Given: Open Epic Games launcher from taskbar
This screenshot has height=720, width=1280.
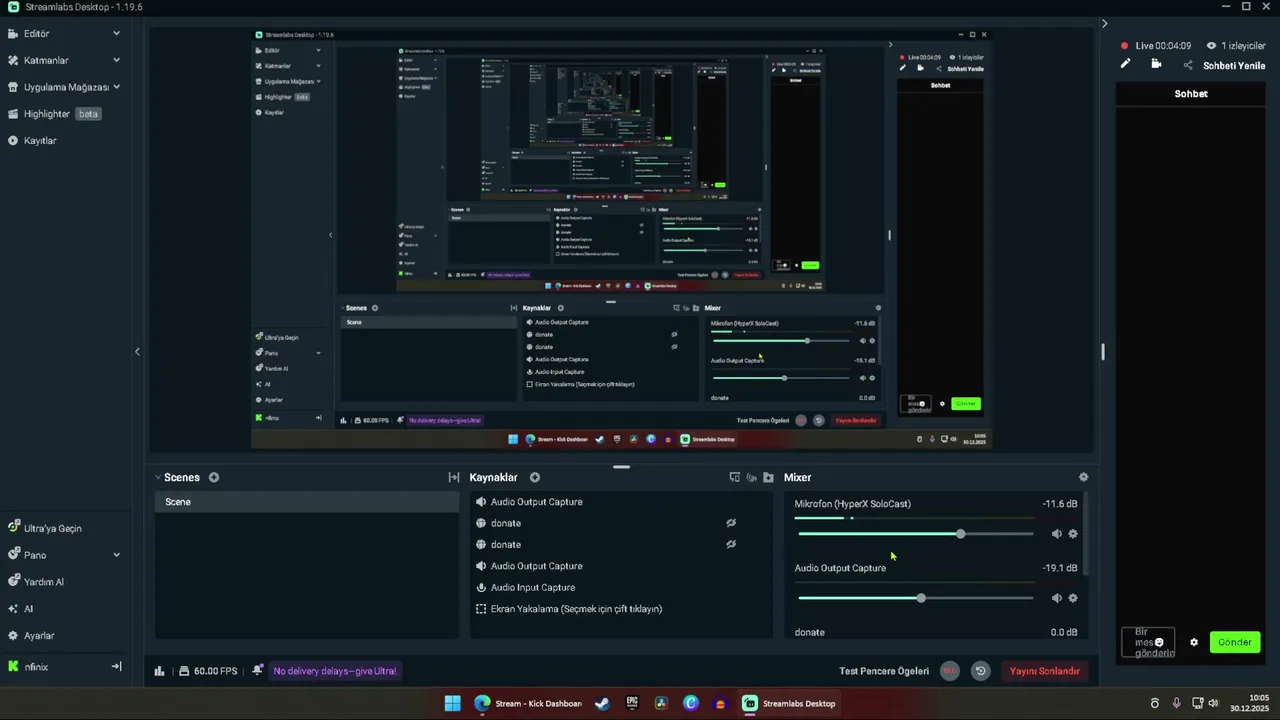Looking at the screenshot, I should tap(632, 703).
